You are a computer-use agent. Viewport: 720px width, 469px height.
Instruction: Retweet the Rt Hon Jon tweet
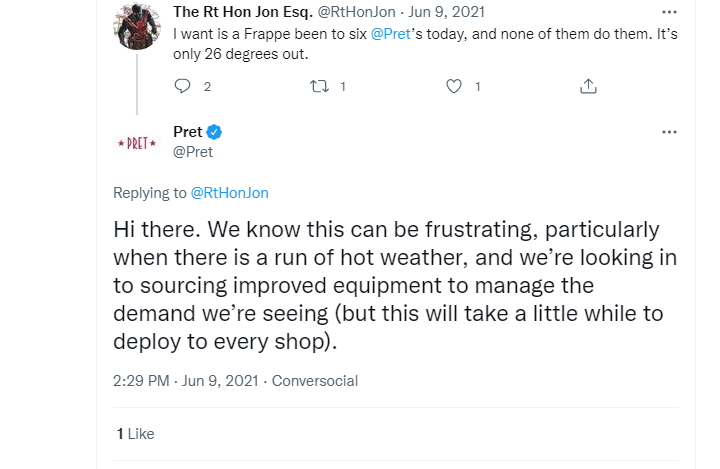click(318, 87)
